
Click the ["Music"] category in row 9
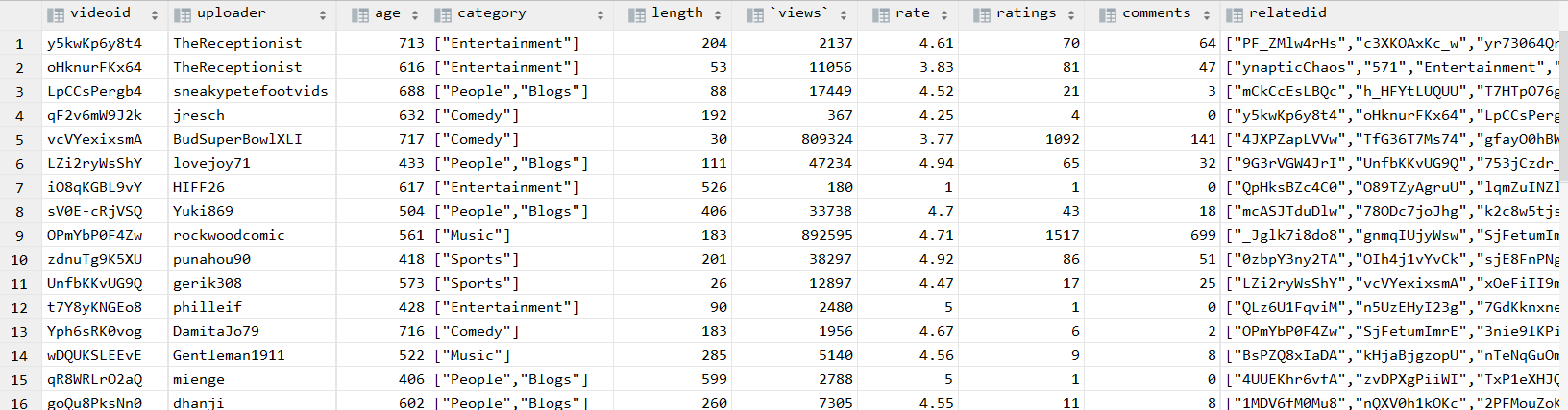pos(472,235)
